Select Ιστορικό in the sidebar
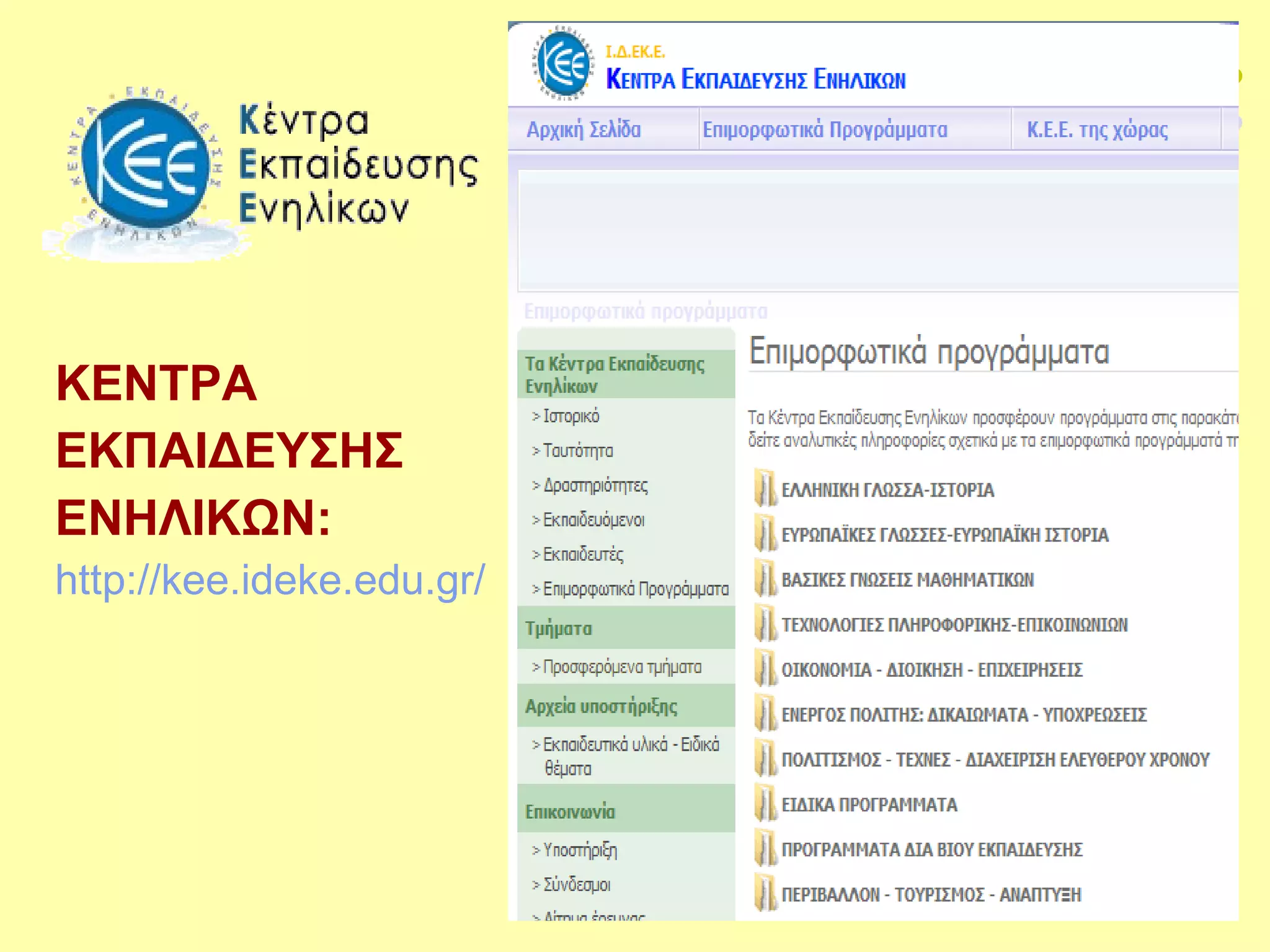Viewport: 1270px width, 952px height. tap(571, 416)
